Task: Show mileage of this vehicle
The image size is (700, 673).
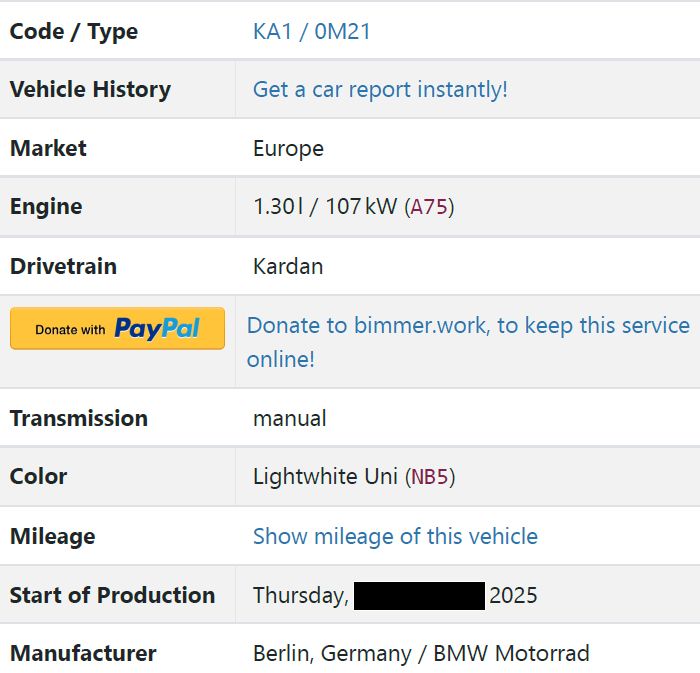Action: click(x=395, y=536)
